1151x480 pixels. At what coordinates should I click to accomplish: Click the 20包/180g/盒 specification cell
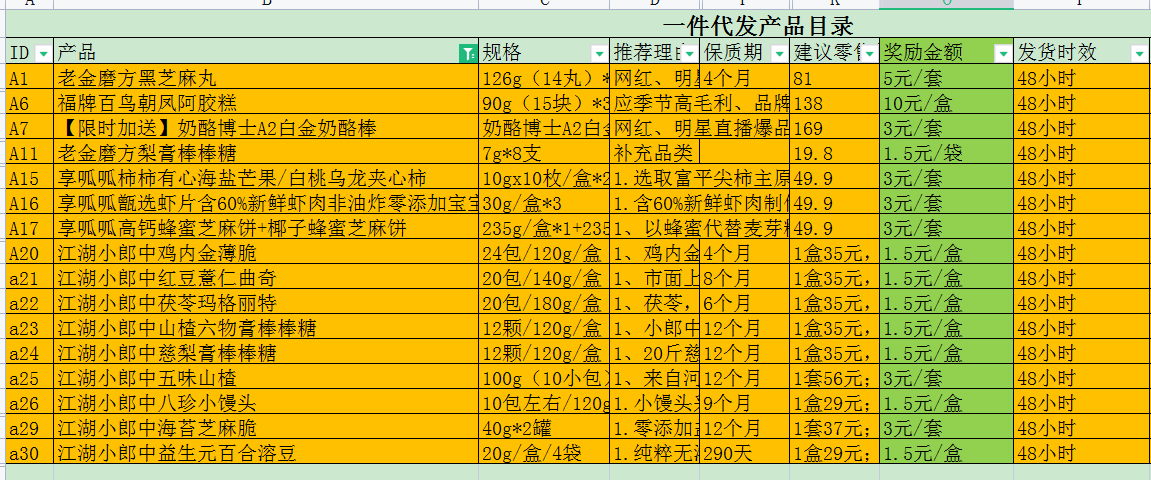click(544, 303)
